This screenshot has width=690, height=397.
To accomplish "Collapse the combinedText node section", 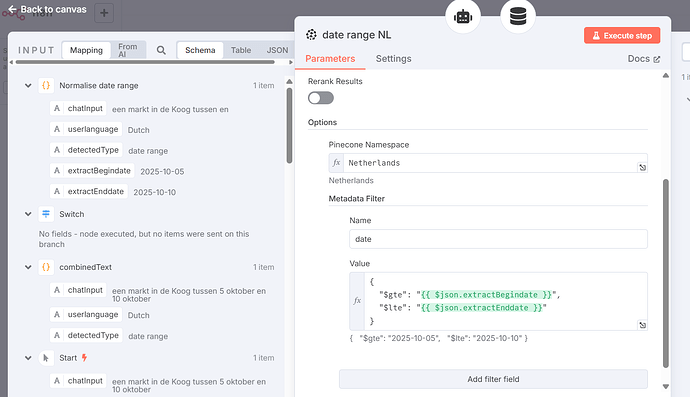I will 28,267.
